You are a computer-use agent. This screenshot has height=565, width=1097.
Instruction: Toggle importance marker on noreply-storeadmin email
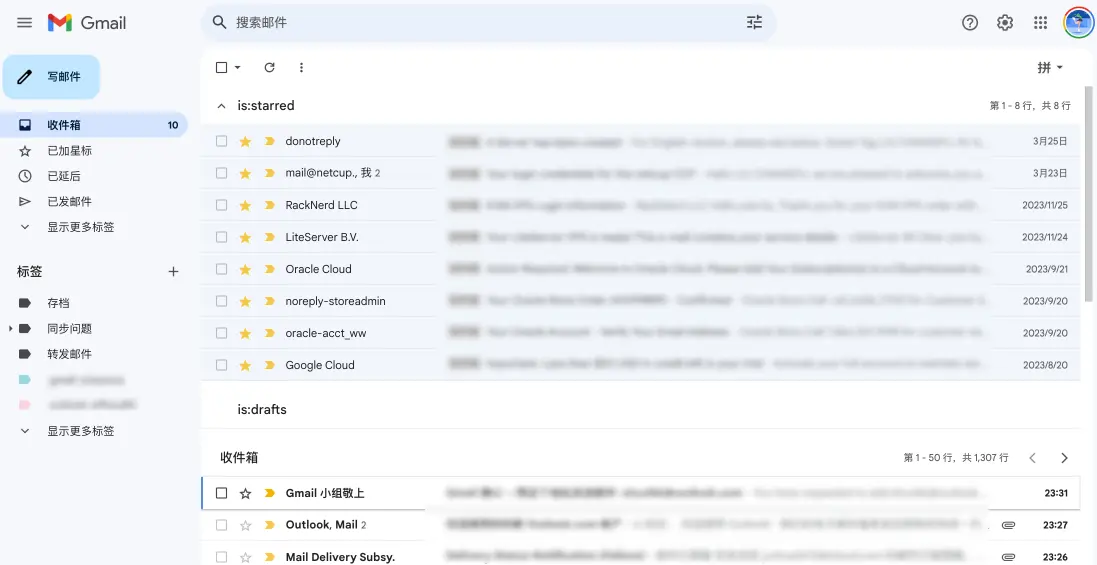point(269,301)
